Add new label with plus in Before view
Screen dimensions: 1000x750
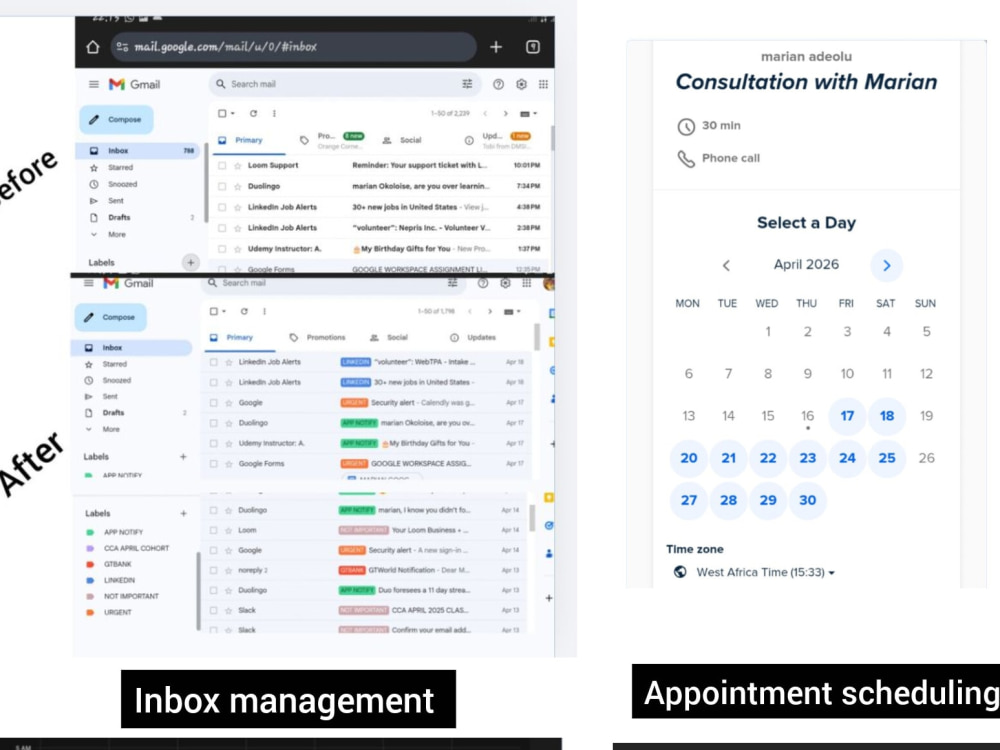(190, 263)
